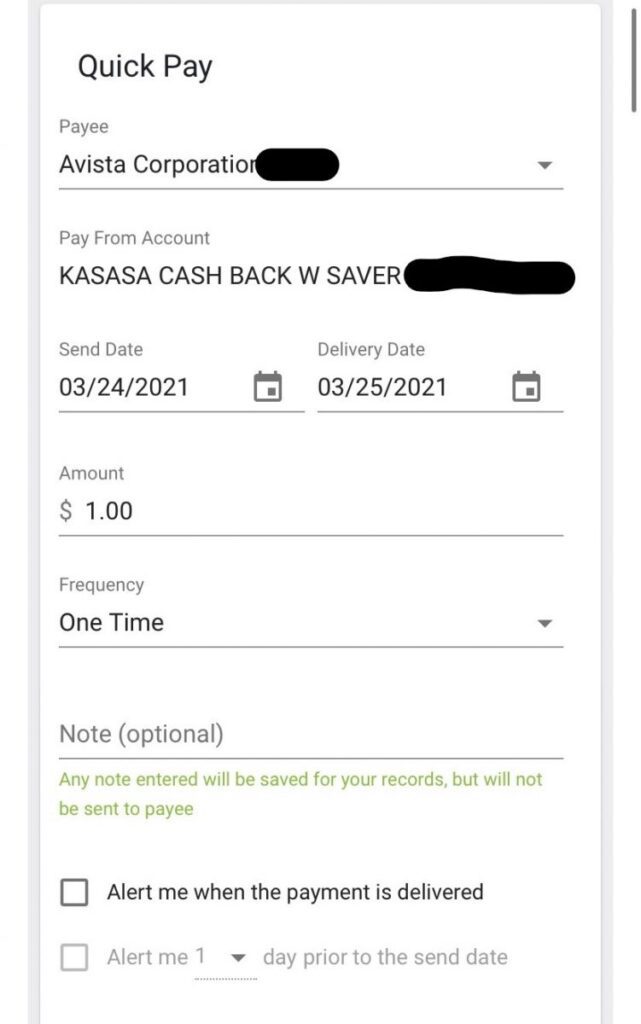Click the One Time frequency value
The image size is (641, 1024).
coord(112,623)
